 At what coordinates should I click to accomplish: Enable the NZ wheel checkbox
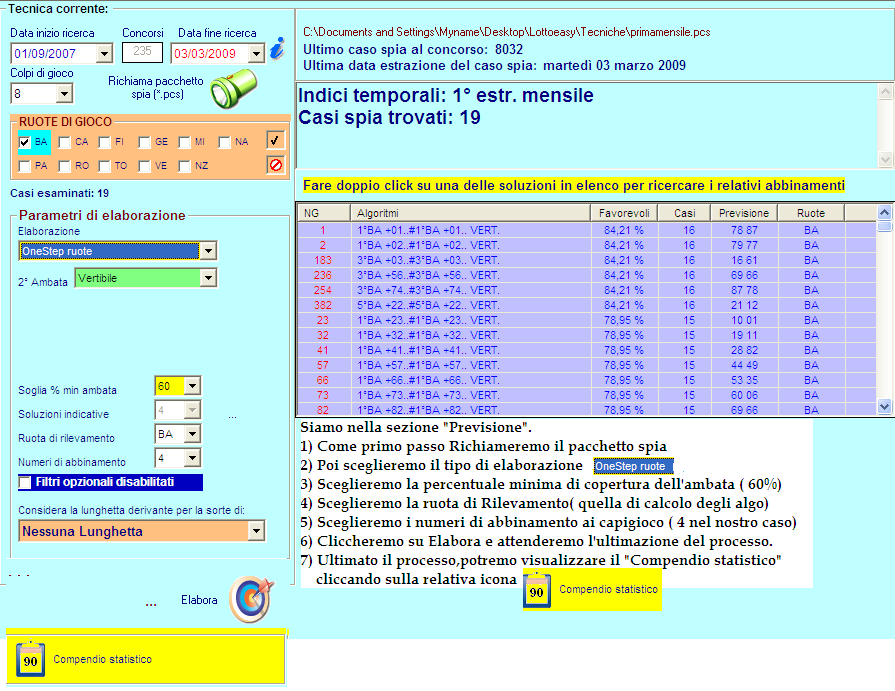coord(184,166)
